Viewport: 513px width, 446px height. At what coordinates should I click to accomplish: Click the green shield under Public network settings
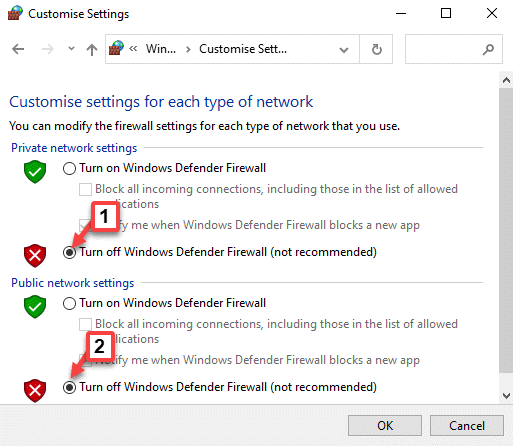35,307
